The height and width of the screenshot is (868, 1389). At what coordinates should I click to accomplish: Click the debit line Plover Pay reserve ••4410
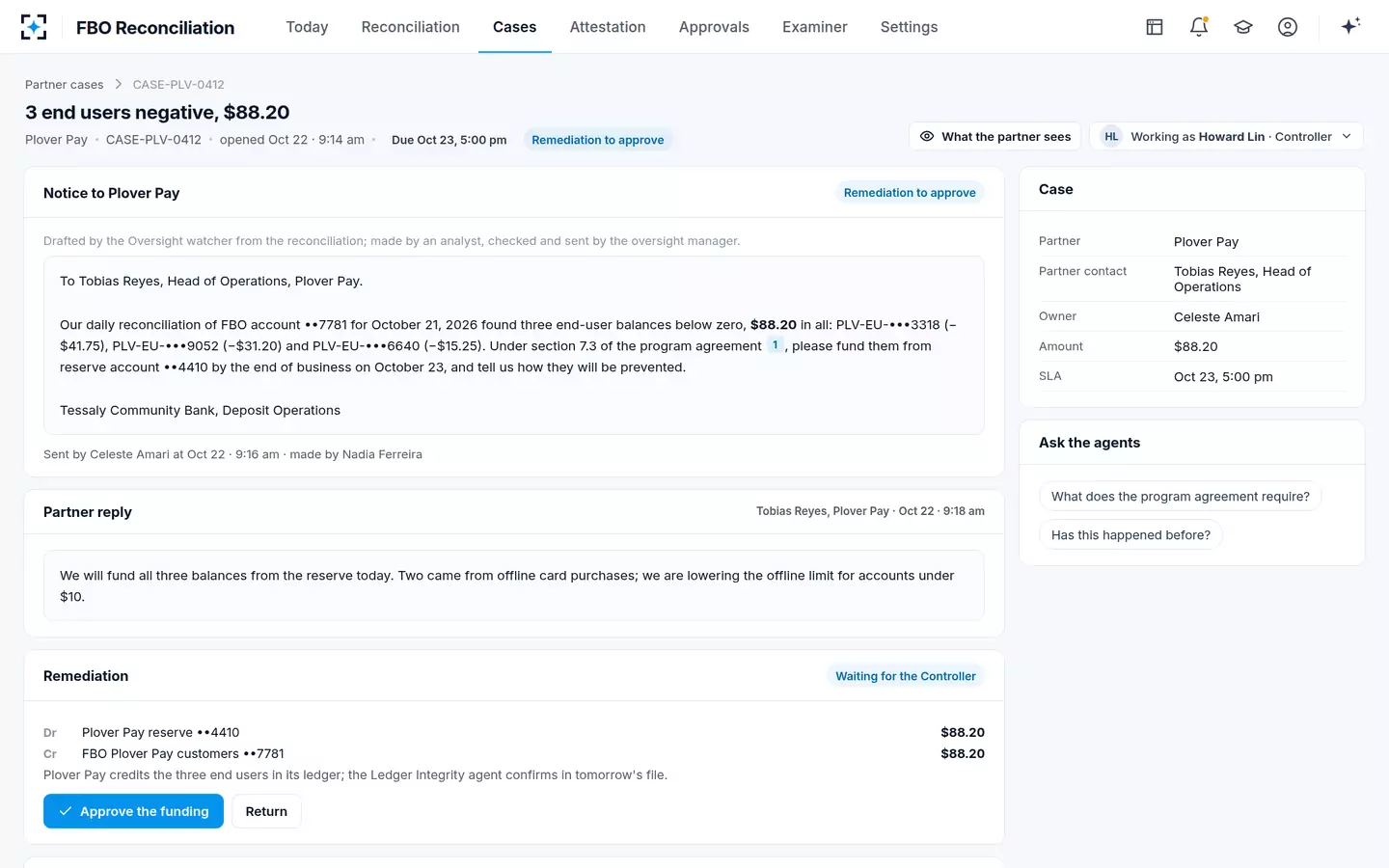coord(514,732)
